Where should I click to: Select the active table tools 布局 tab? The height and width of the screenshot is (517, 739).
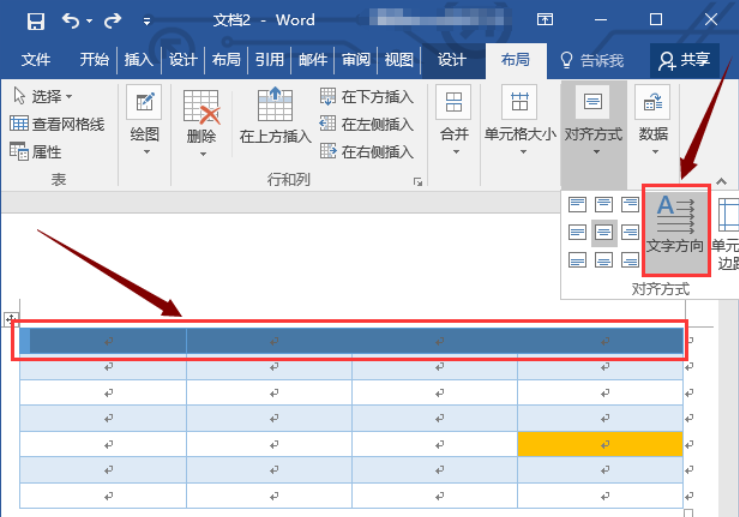pyautogui.click(x=516, y=60)
